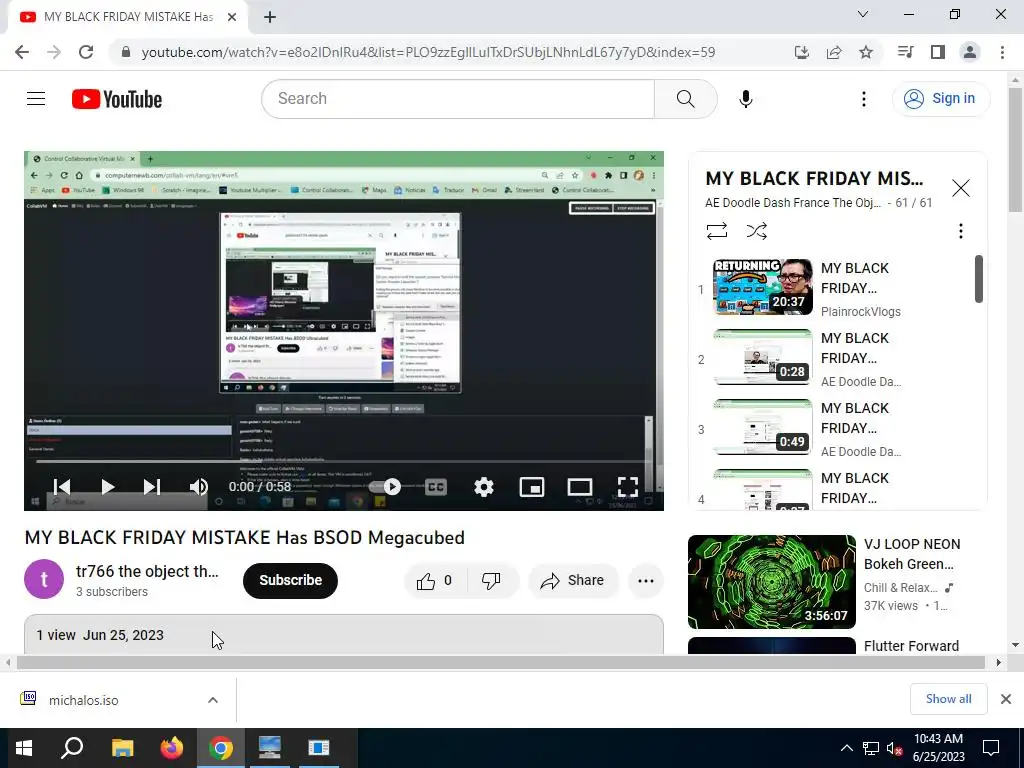
Task: Open a new Chrome tab
Action: (270, 17)
